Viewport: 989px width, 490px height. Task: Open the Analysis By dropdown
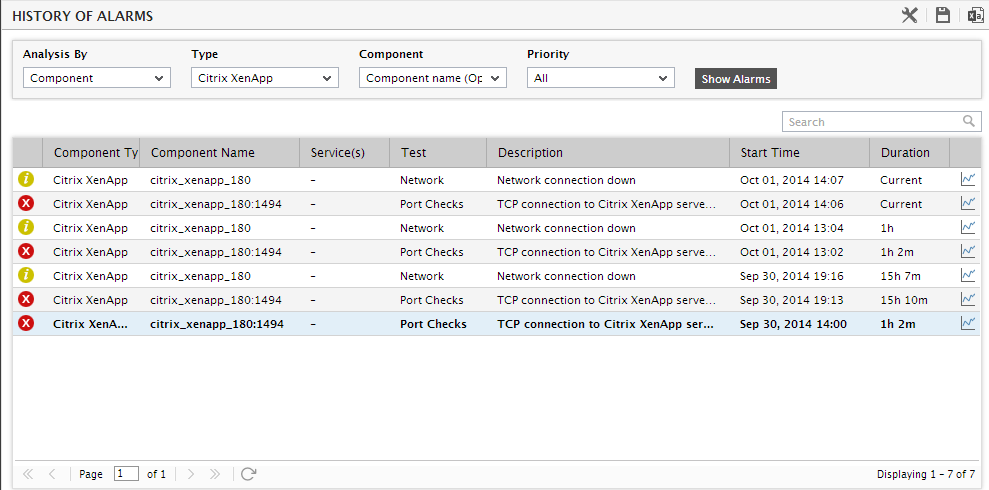click(97, 78)
